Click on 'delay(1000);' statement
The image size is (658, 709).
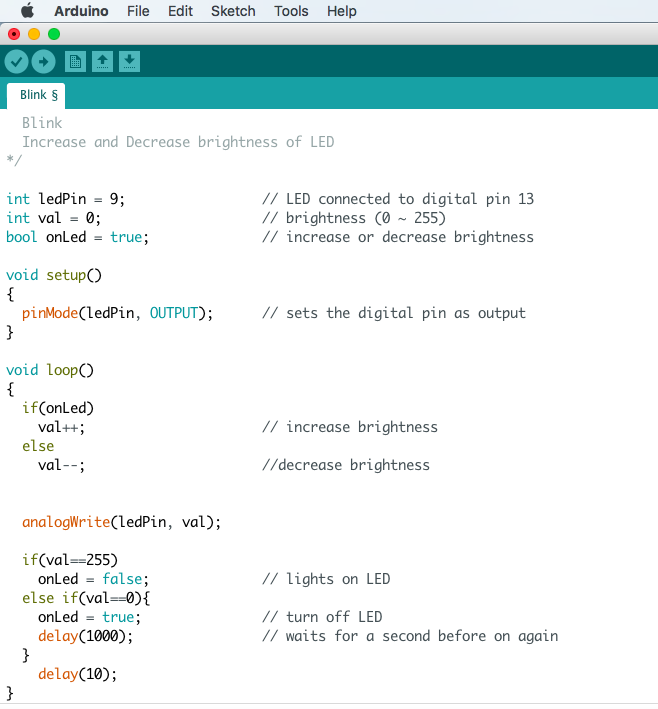(x=85, y=636)
